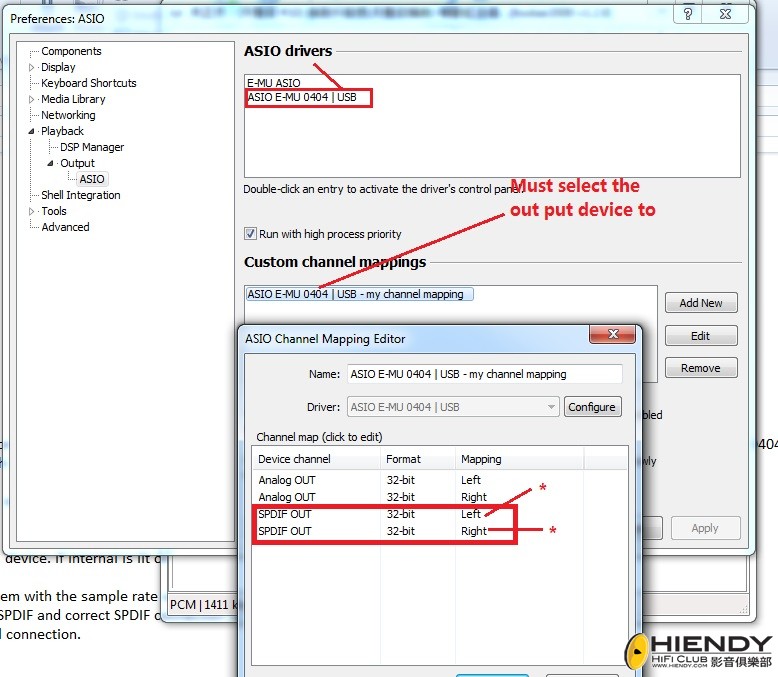The width and height of the screenshot is (778, 677).
Task: Open Advanced preferences page
Action: [65, 227]
